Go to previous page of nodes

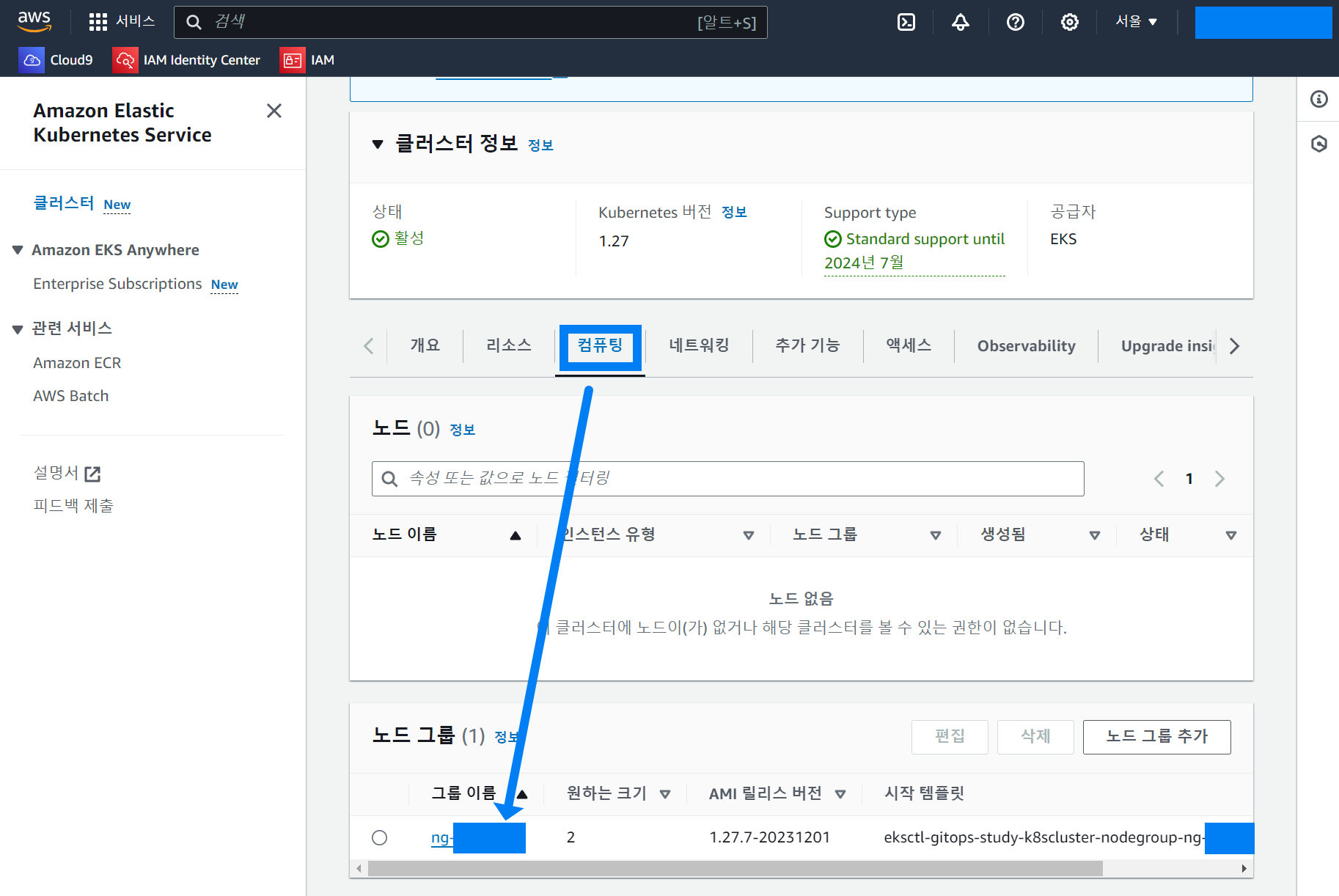1159,479
